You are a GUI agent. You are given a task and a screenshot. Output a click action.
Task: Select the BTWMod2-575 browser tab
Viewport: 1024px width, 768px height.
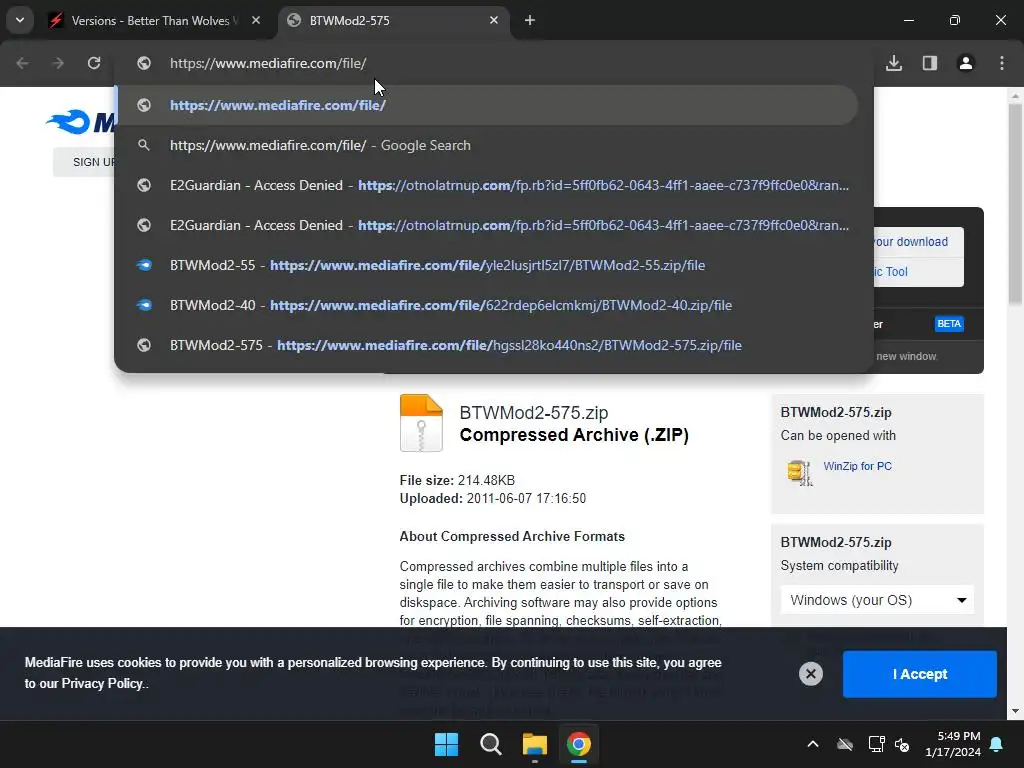coord(393,20)
